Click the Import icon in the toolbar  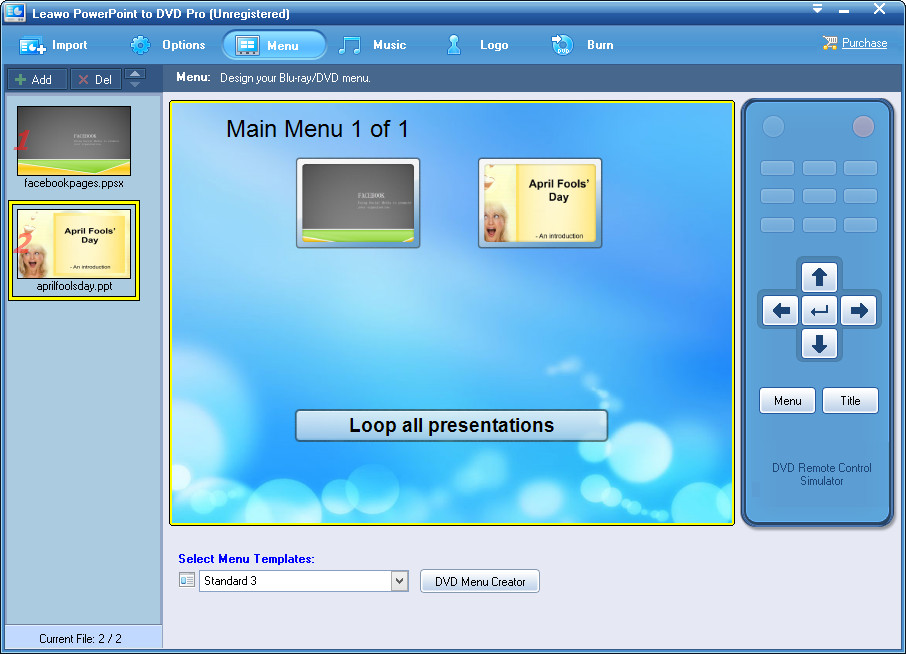32,46
